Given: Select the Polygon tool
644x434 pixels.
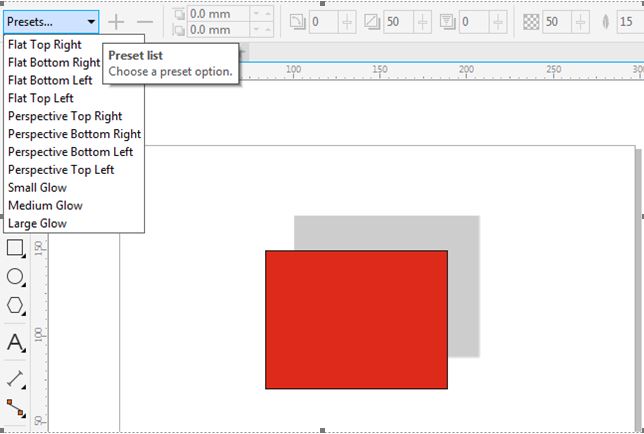Looking at the screenshot, I should click(x=16, y=306).
